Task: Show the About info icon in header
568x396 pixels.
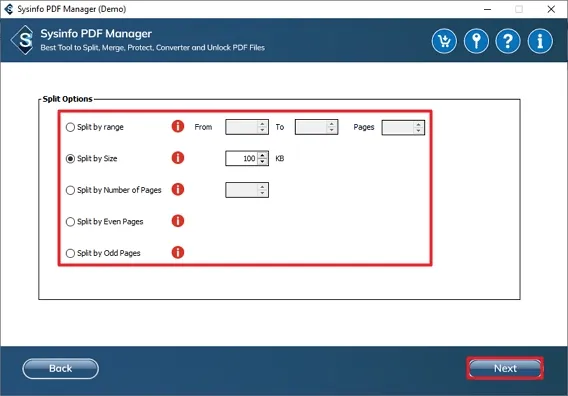Action: point(540,41)
